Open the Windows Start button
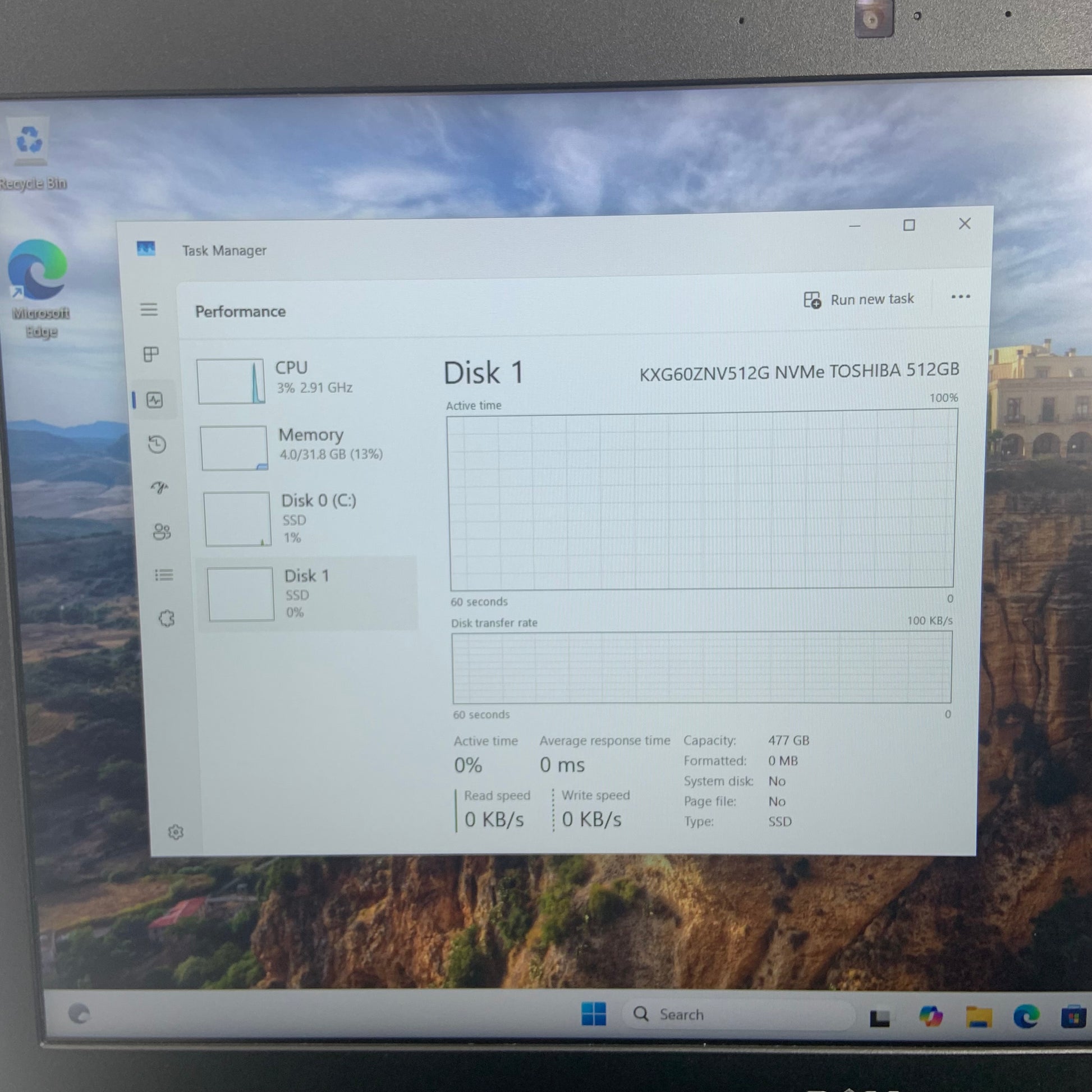1092x1092 pixels. click(594, 1014)
